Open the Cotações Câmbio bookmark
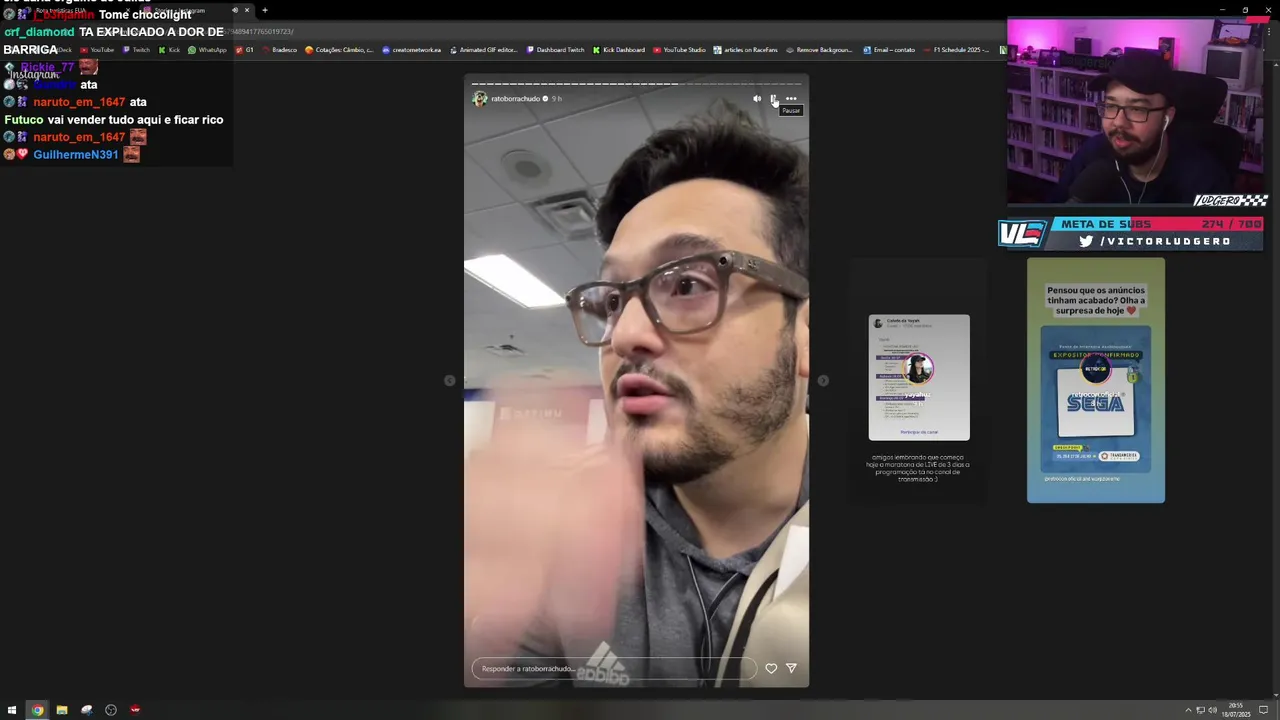The image size is (1280, 720). pyautogui.click(x=340, y=50)
